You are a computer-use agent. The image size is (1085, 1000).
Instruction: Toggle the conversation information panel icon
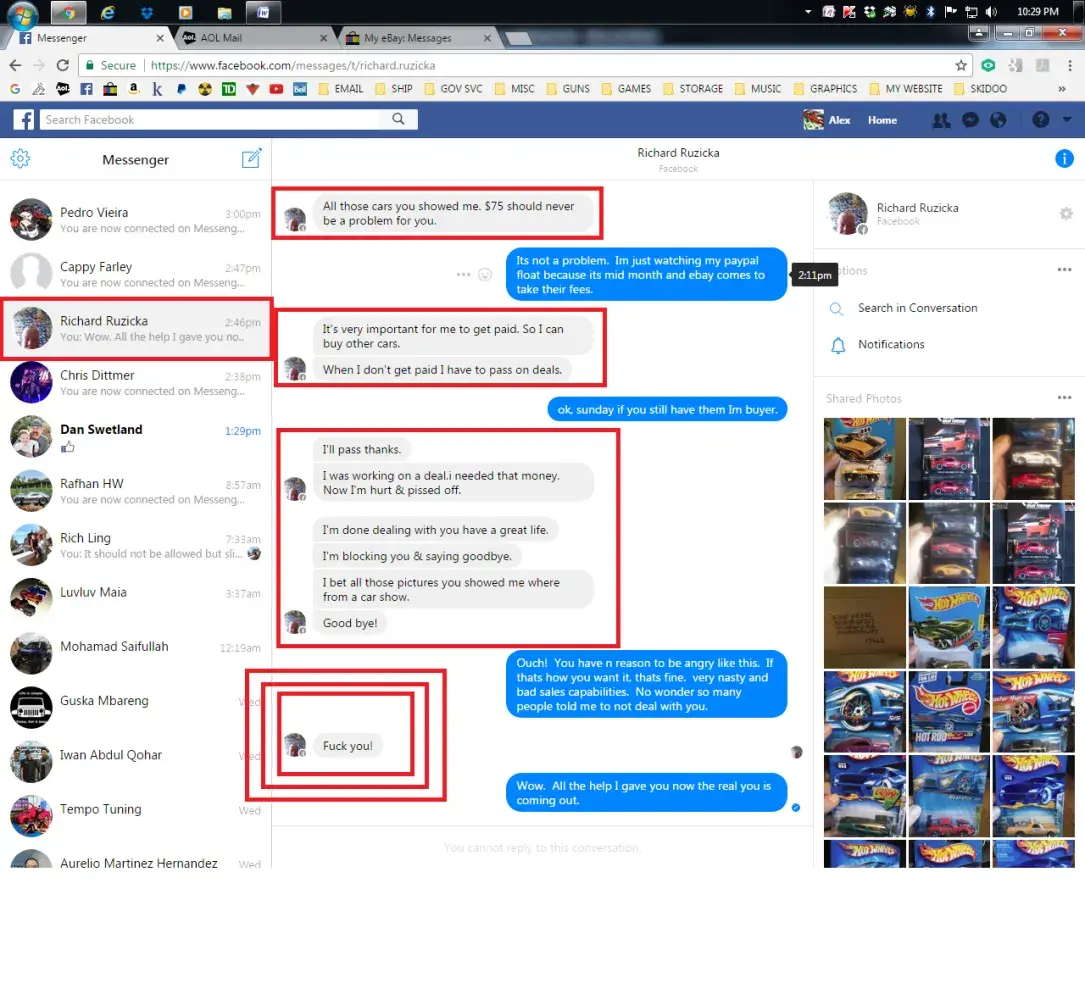1064,159
